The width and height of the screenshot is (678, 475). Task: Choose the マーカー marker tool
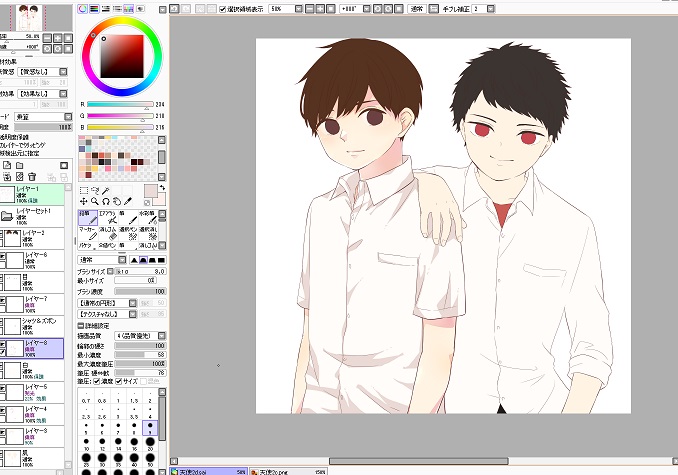(x=88, y=233)
